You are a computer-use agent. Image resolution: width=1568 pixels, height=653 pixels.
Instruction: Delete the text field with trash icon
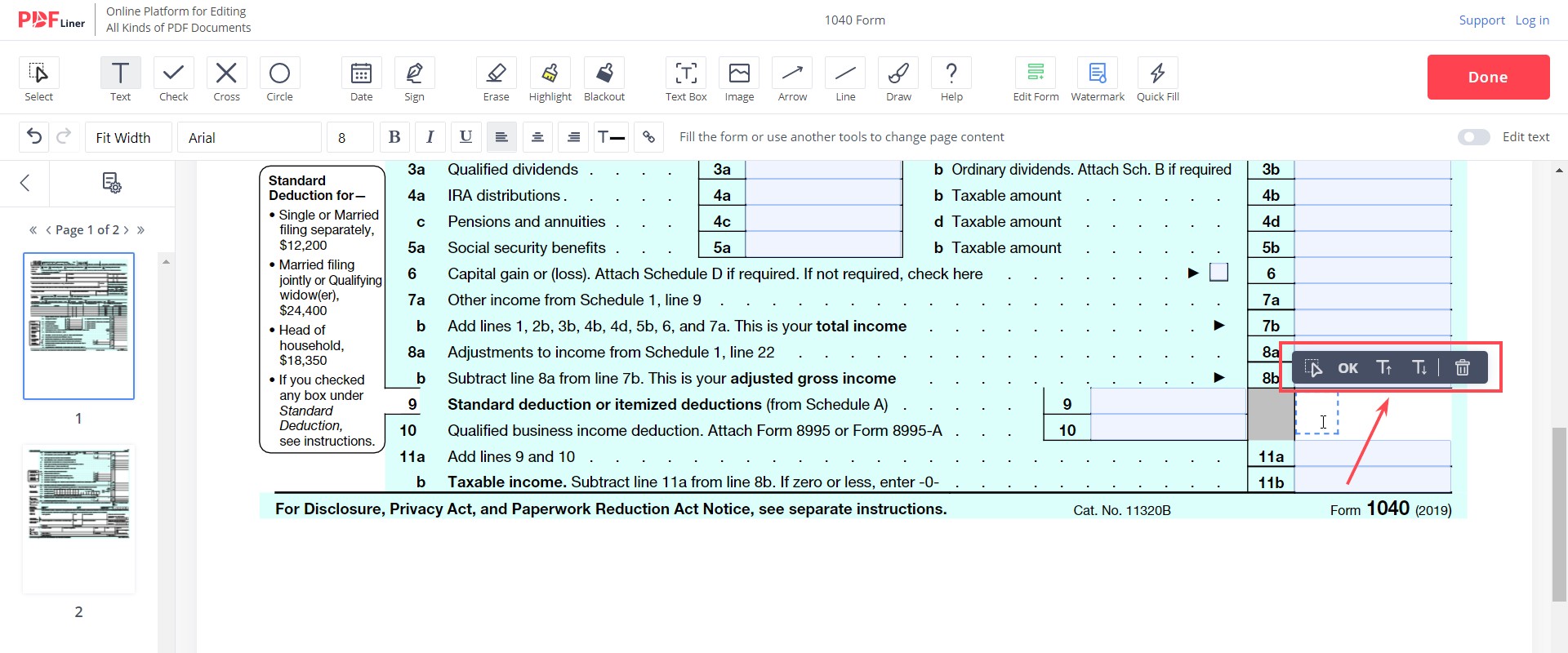coord(1463,368)
